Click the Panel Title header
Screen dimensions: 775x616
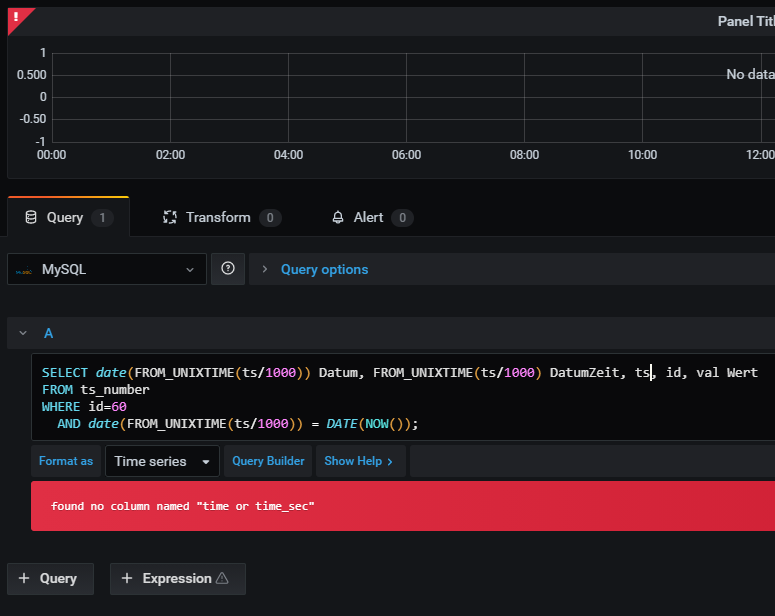pos(745,21)
